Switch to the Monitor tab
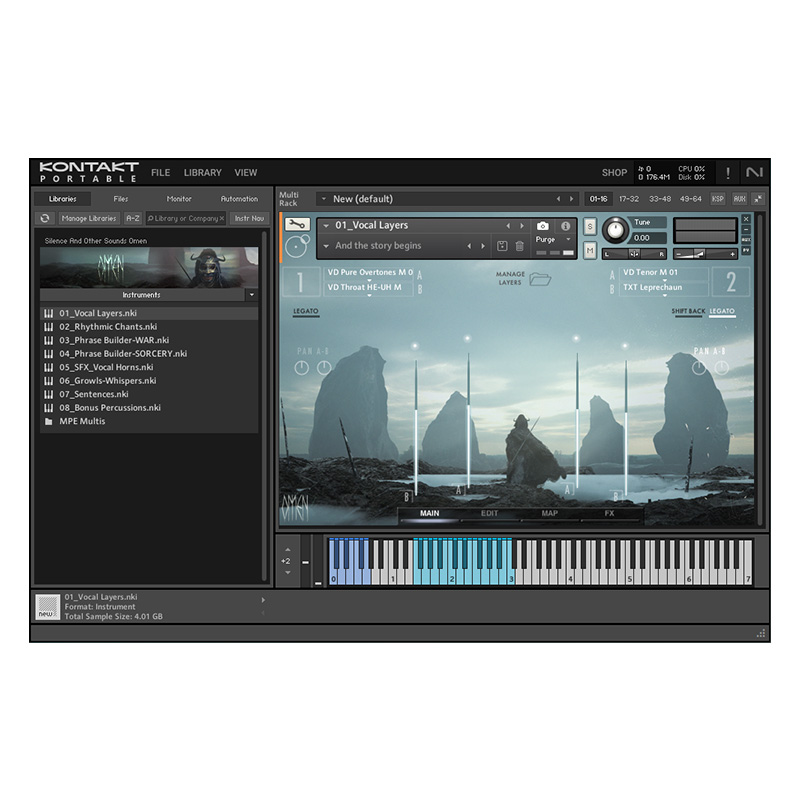Viewport: 800px width, 800px height. coord(179,199)
